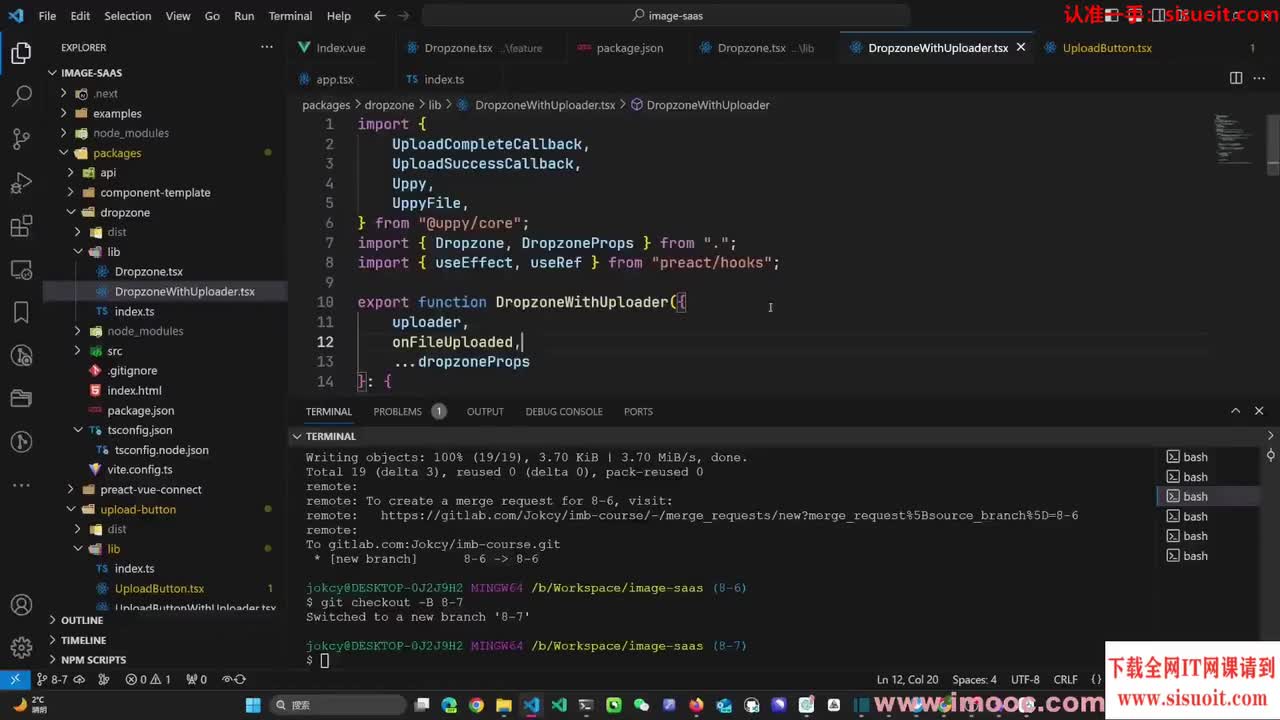The height and width of the screenshot is (720, 1280).
Task: Click the image-saas command center search box
Action: 666,16
